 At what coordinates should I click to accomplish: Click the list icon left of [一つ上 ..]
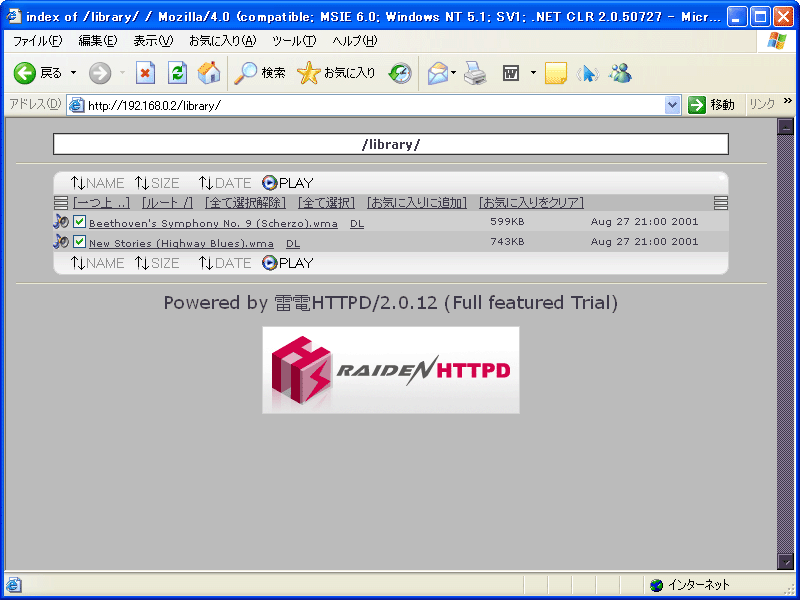coord(61,203)
